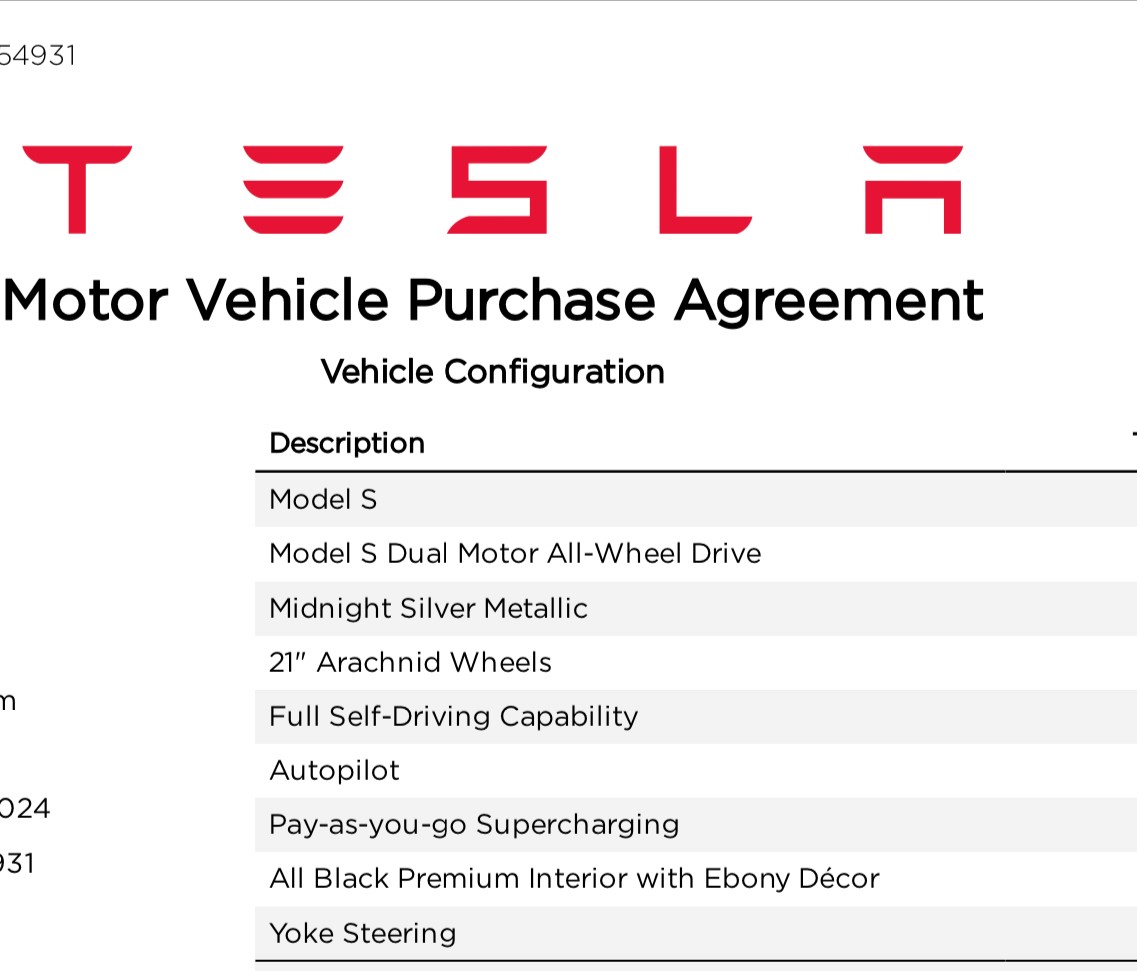Click the Yoke Steering row
The height and width of the screenshot is (971, 1137).
[362, 933]
